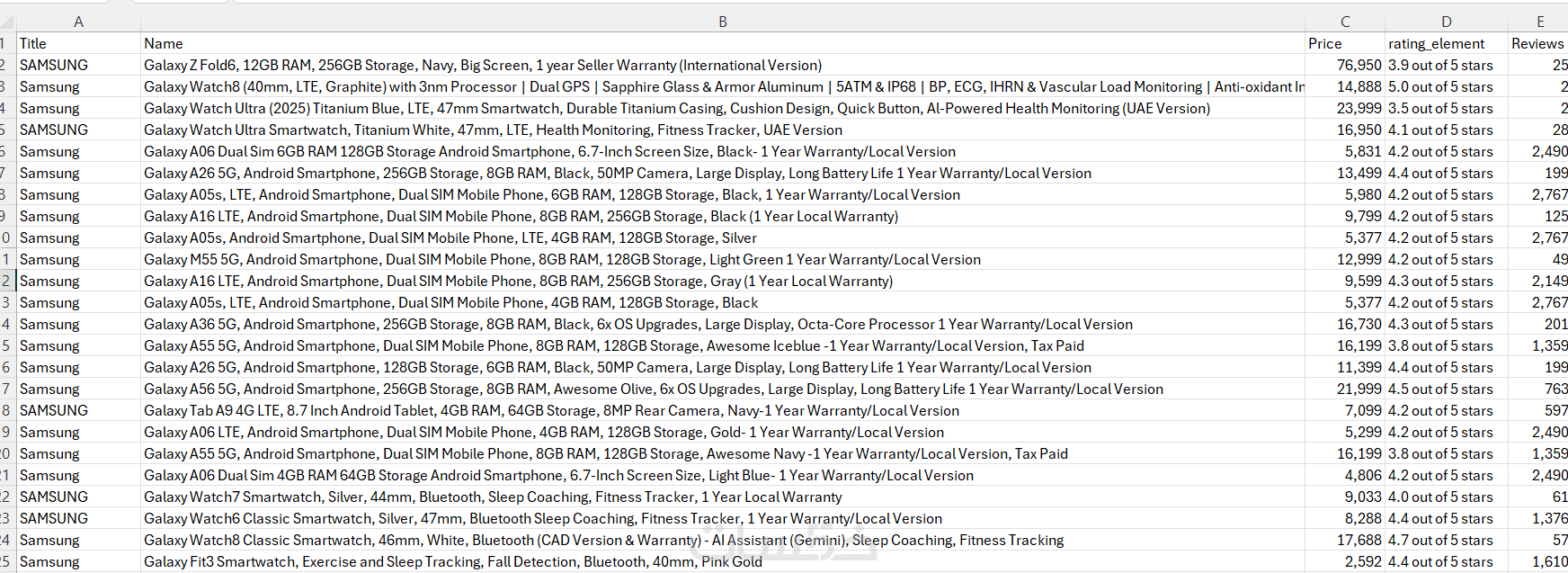The width and height of the screenshot is (1568, 573).
Task: Select price cell 11,399
Action: 1345,367
